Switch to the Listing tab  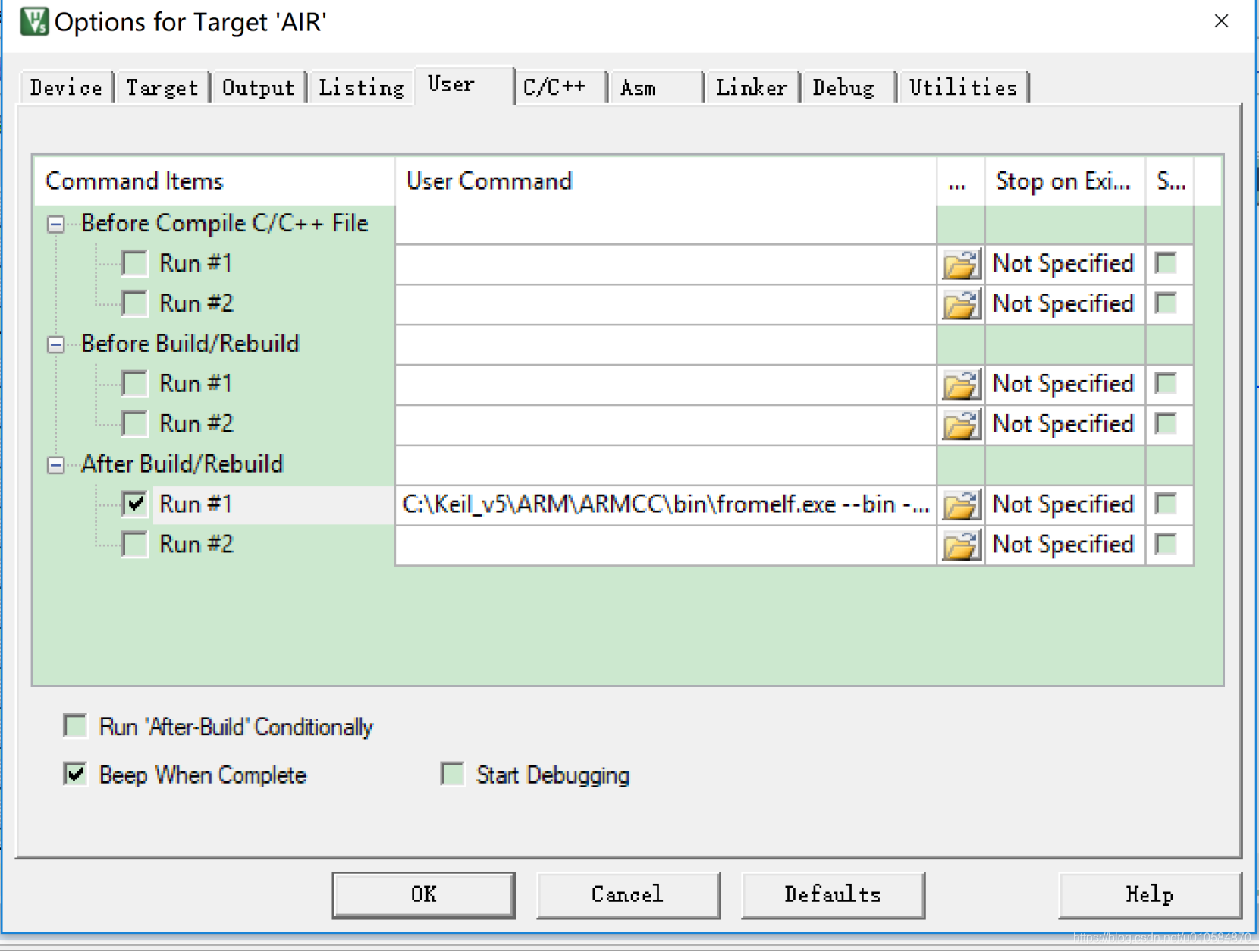[362, 88]
